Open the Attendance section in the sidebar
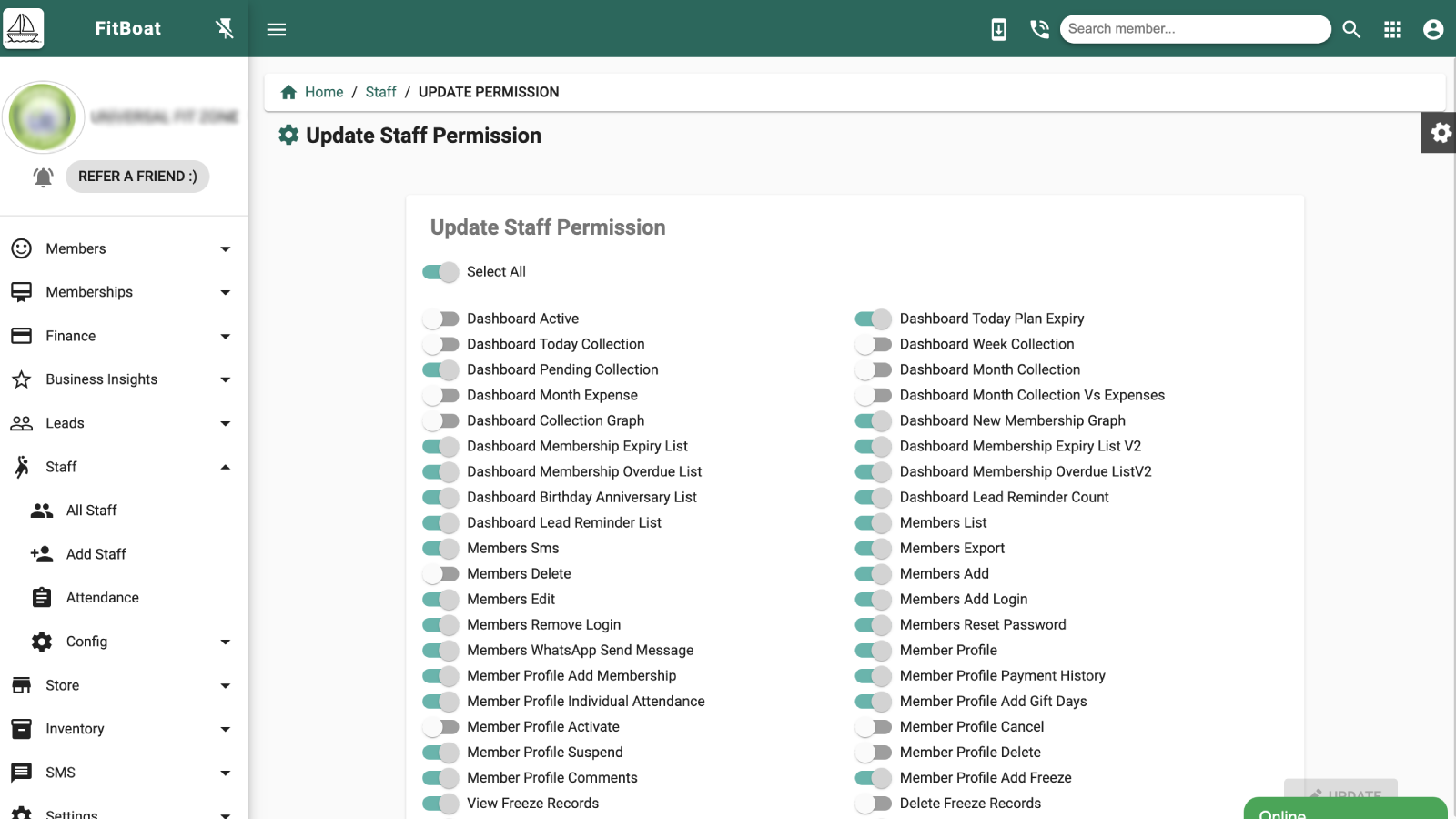The image size is (1456, 819). pos(102,597)
